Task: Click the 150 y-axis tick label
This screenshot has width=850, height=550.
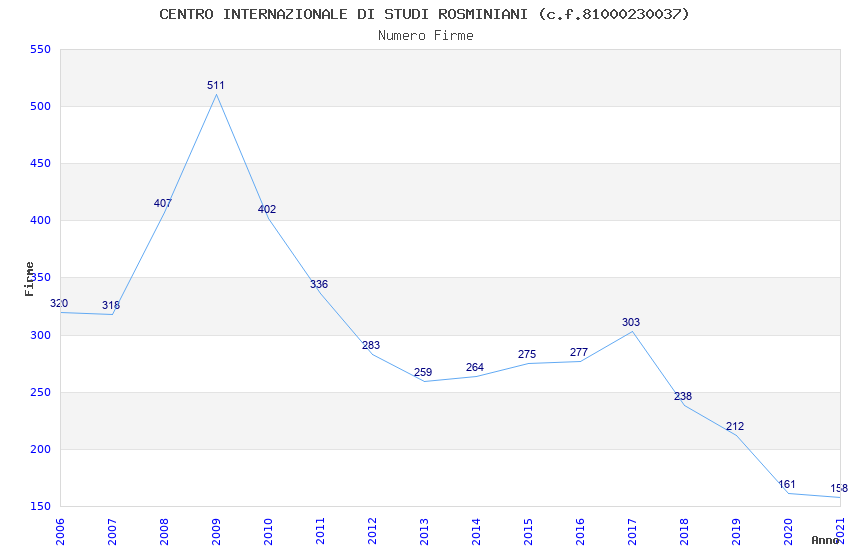Action: click(41, 506)
